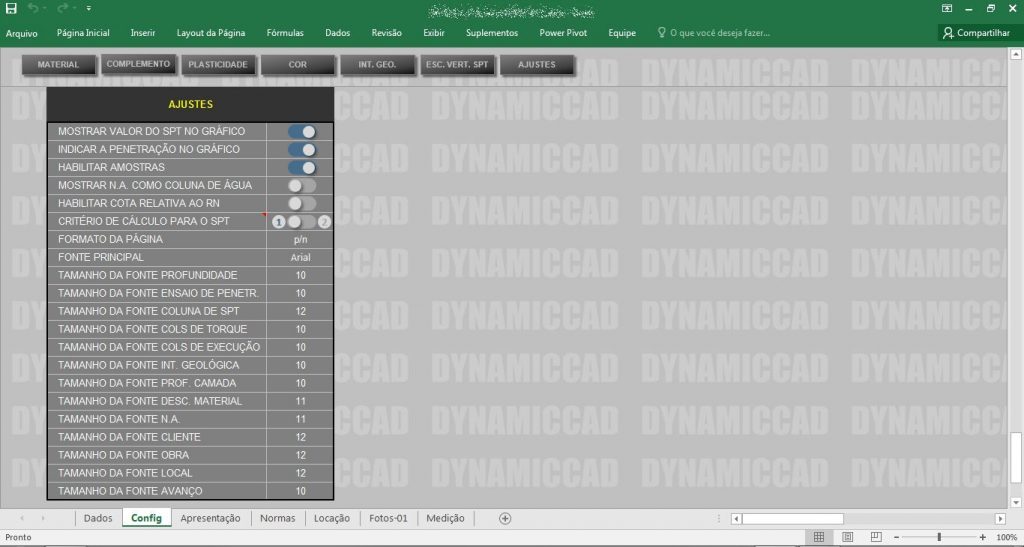The height and width of the screenshot is (547, 1024).
Task: Click the Normal view icon
Action: (818, 537)
